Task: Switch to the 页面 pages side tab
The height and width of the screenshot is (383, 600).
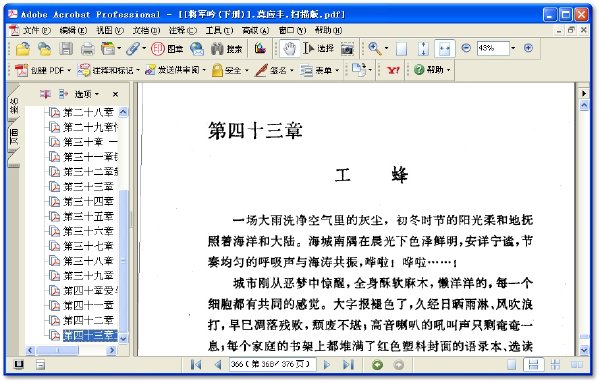Action: click(13, 136)
